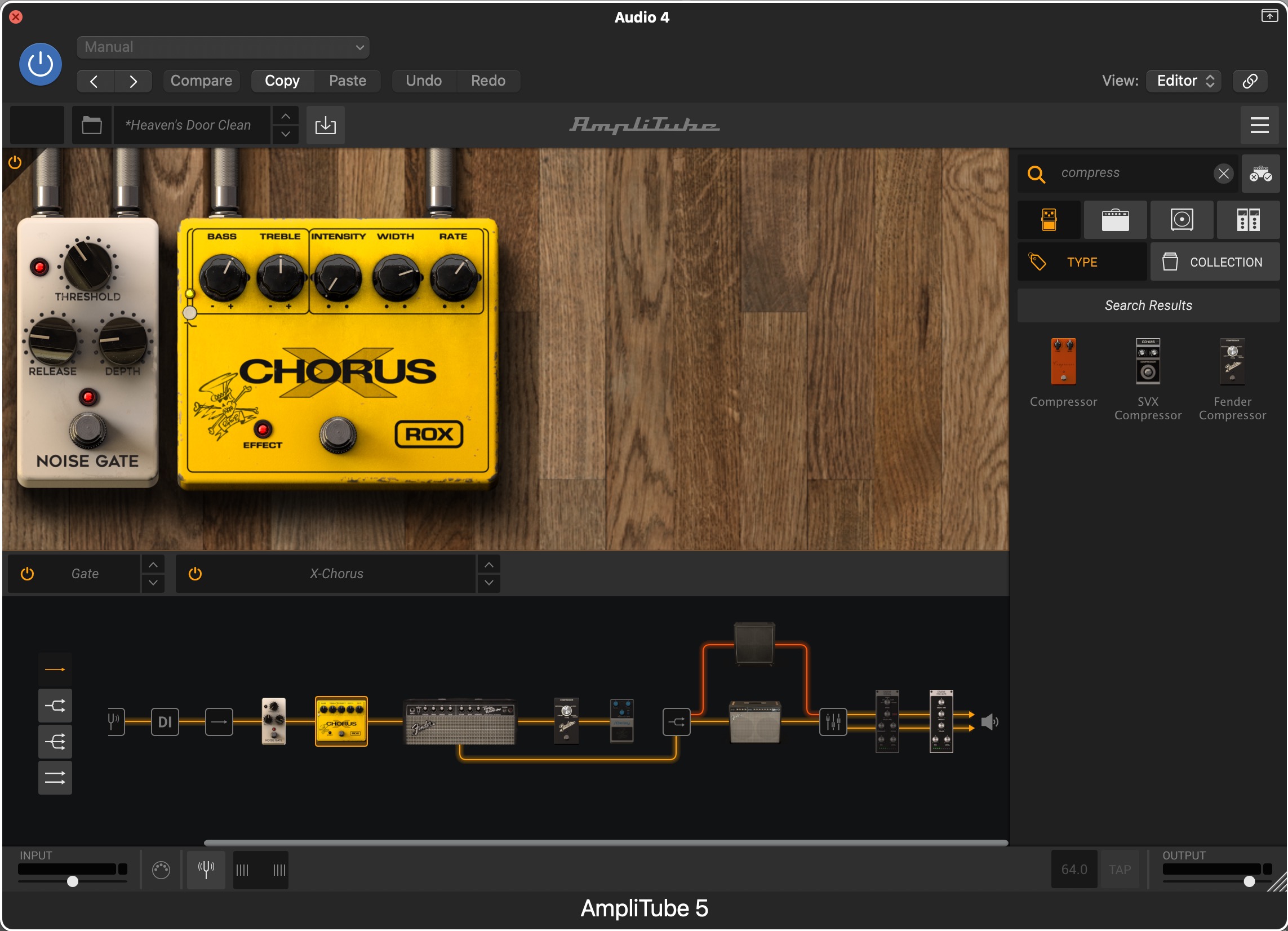
Task: Choose the three-way split routing icon
Action: click(x=55, y=742)
